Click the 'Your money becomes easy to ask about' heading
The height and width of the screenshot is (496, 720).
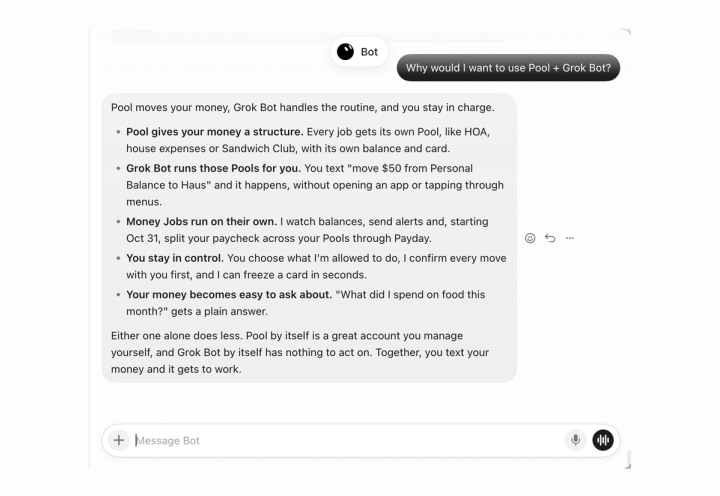click(229, 294)
